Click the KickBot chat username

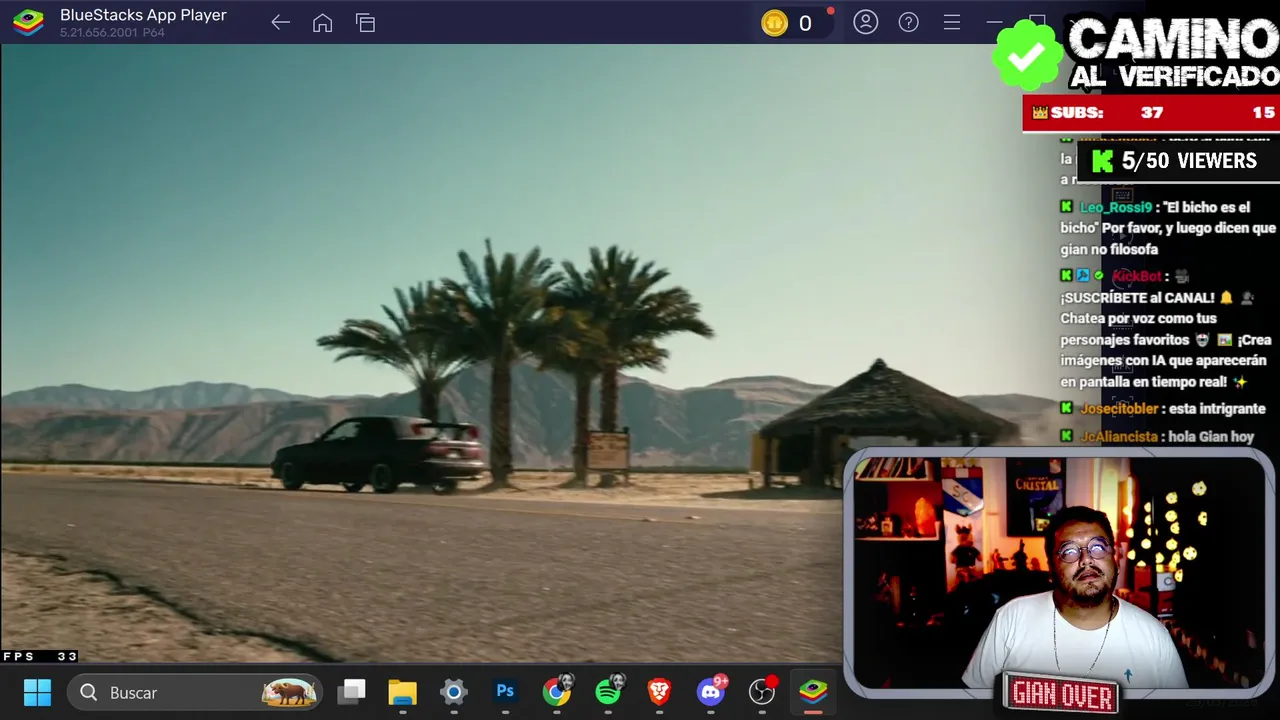(x=1137, y=276)
